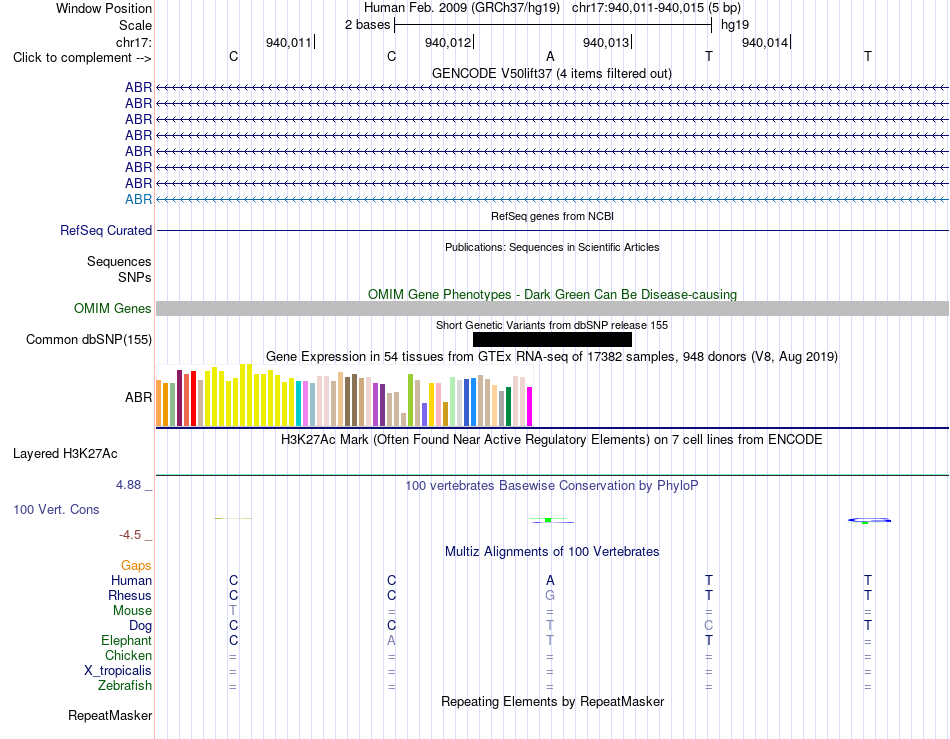Select the Mouse species row label
950x739 pixels.
(x=132, y=611)
